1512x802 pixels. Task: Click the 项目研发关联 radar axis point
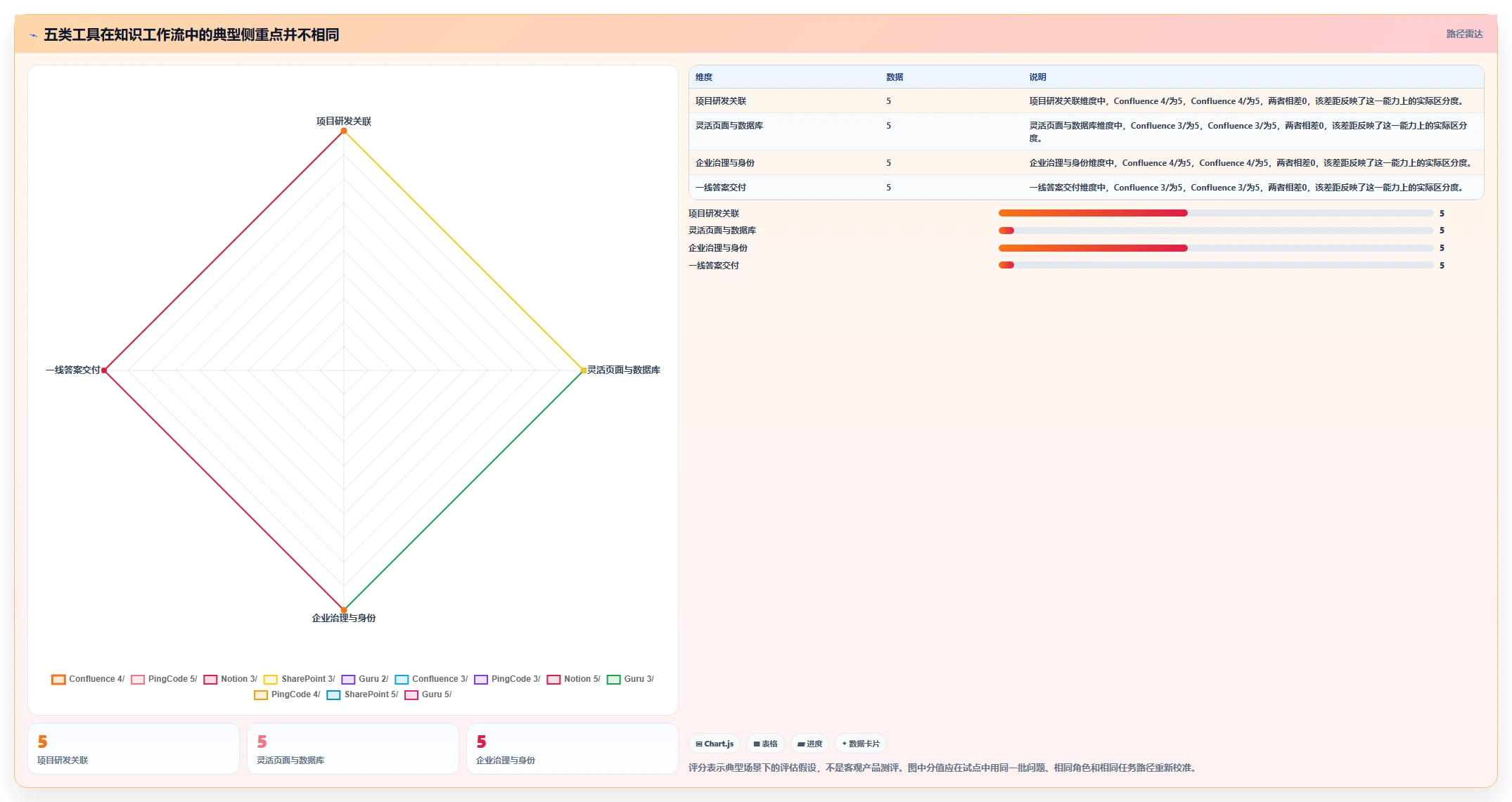pos(344,131)
